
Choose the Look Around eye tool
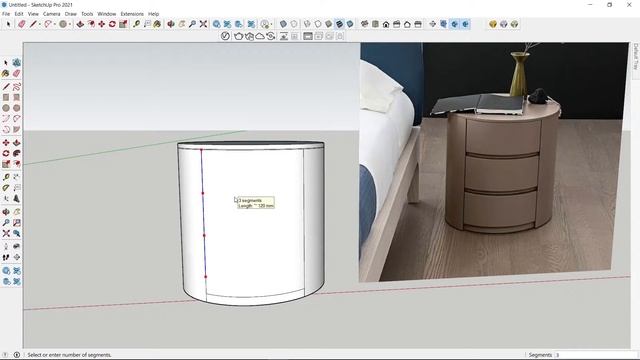coord(17,247)
